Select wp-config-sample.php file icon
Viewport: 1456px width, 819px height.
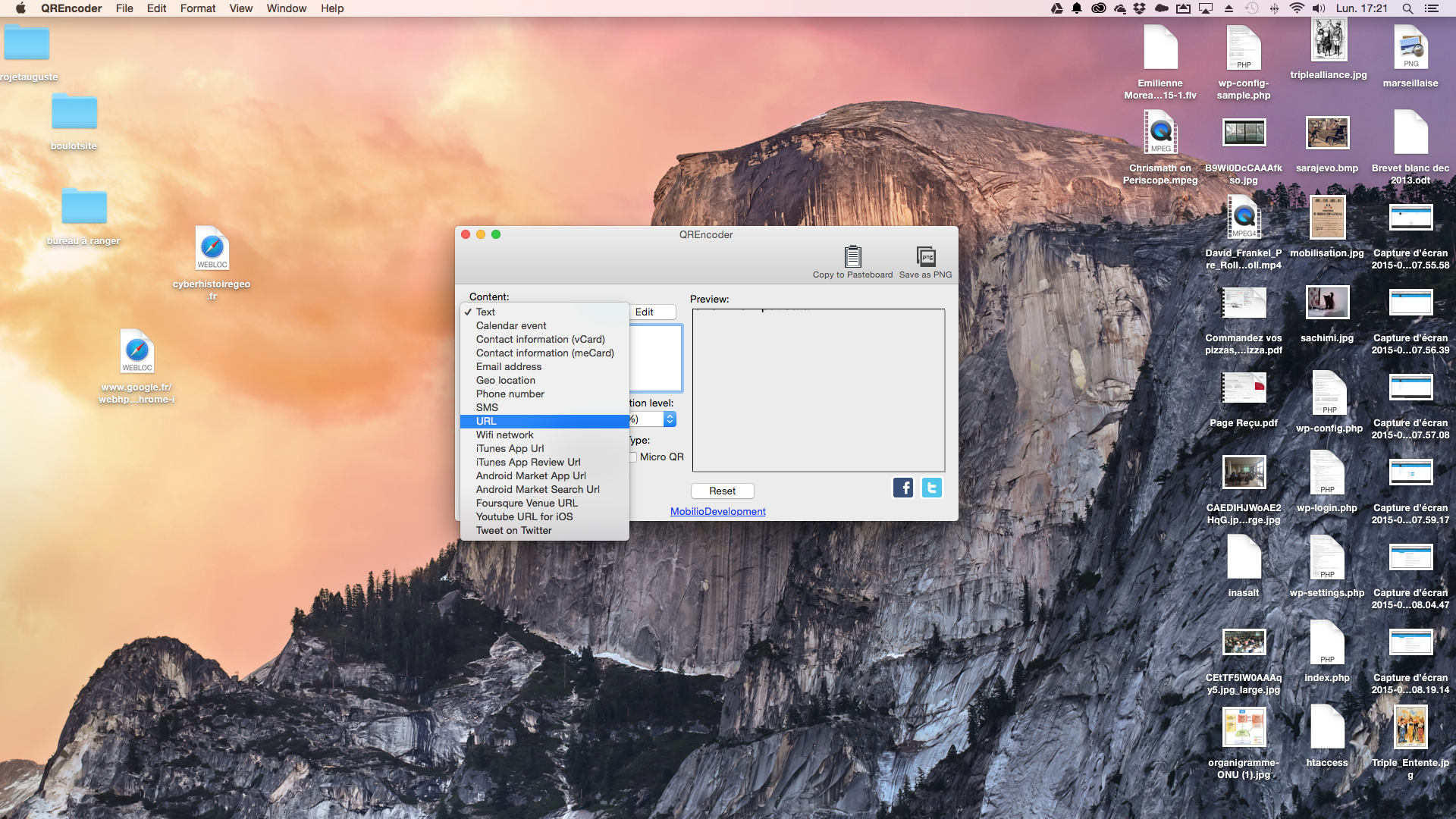(1244, 48)
